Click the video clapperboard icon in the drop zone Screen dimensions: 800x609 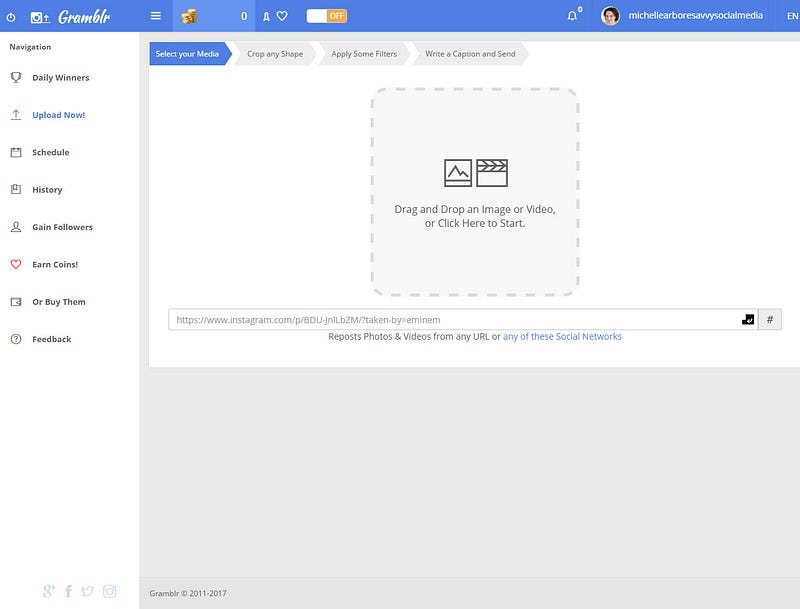[492, 173]
